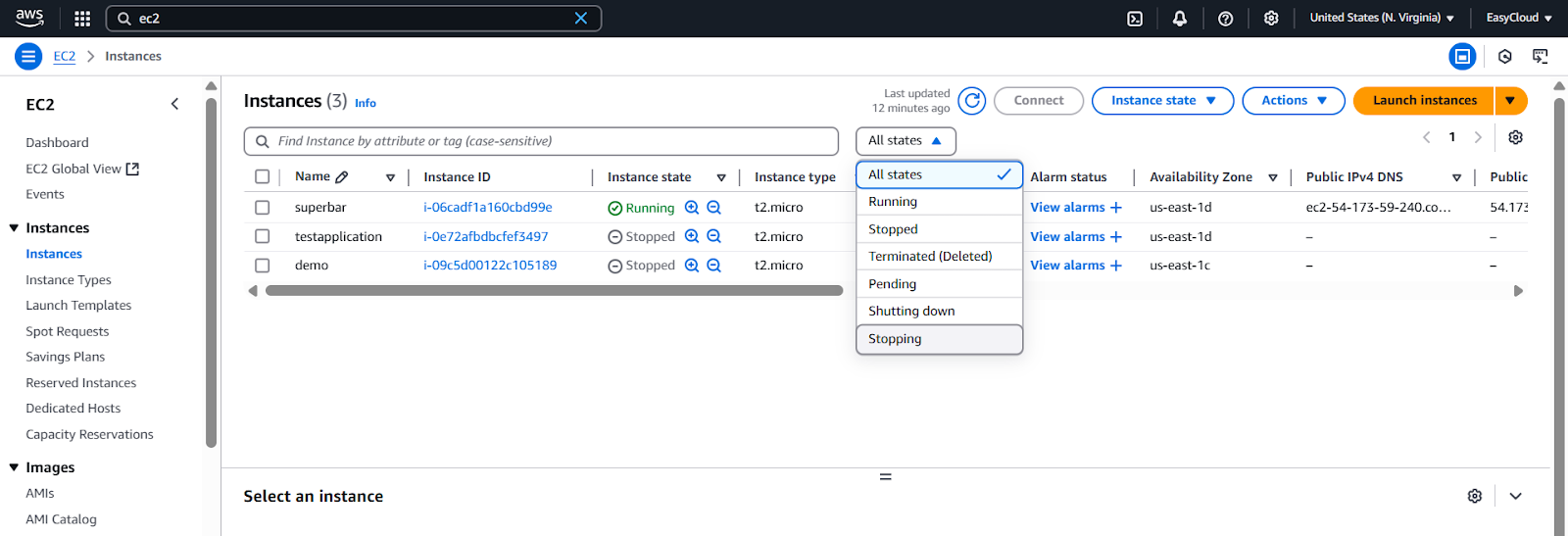The height and width of the screenshot is (536, 1568).
Task: Click the sidebar vertical scrollbar
Action: pyautogui.click(x=212, y=272)
